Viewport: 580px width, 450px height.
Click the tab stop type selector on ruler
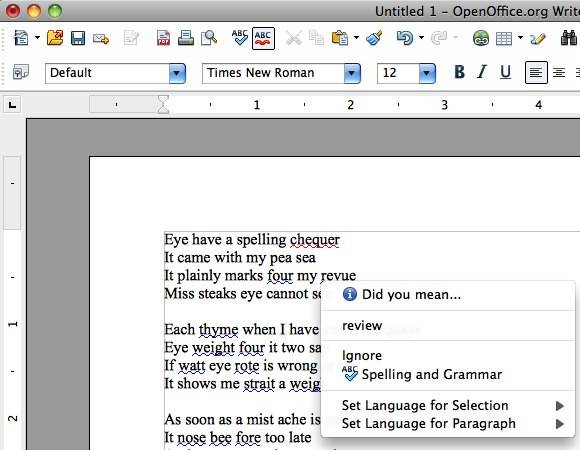pyautogui.click(x=13, y=105)
